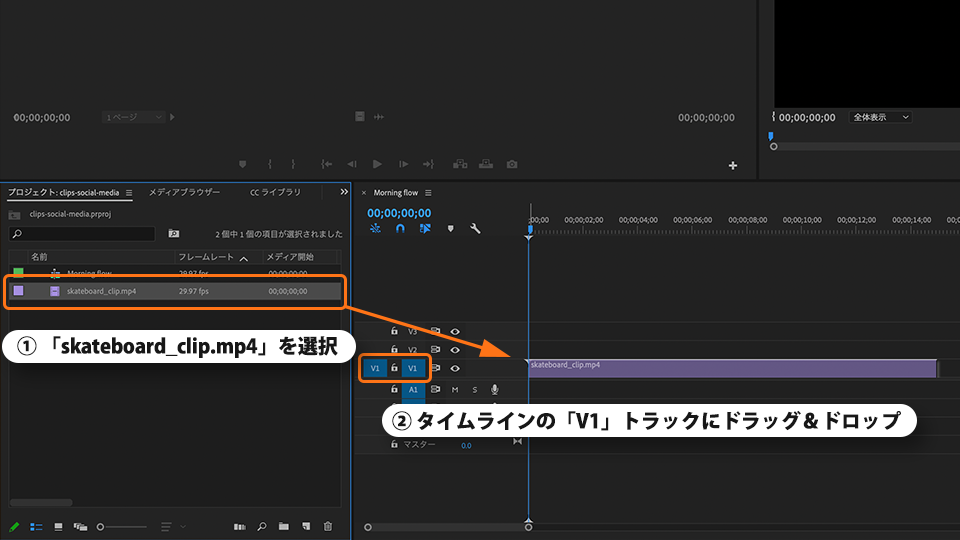Click the Find magnifier icon in project panel
Screen dimensions: 960x540
click(x=262, y=527)
